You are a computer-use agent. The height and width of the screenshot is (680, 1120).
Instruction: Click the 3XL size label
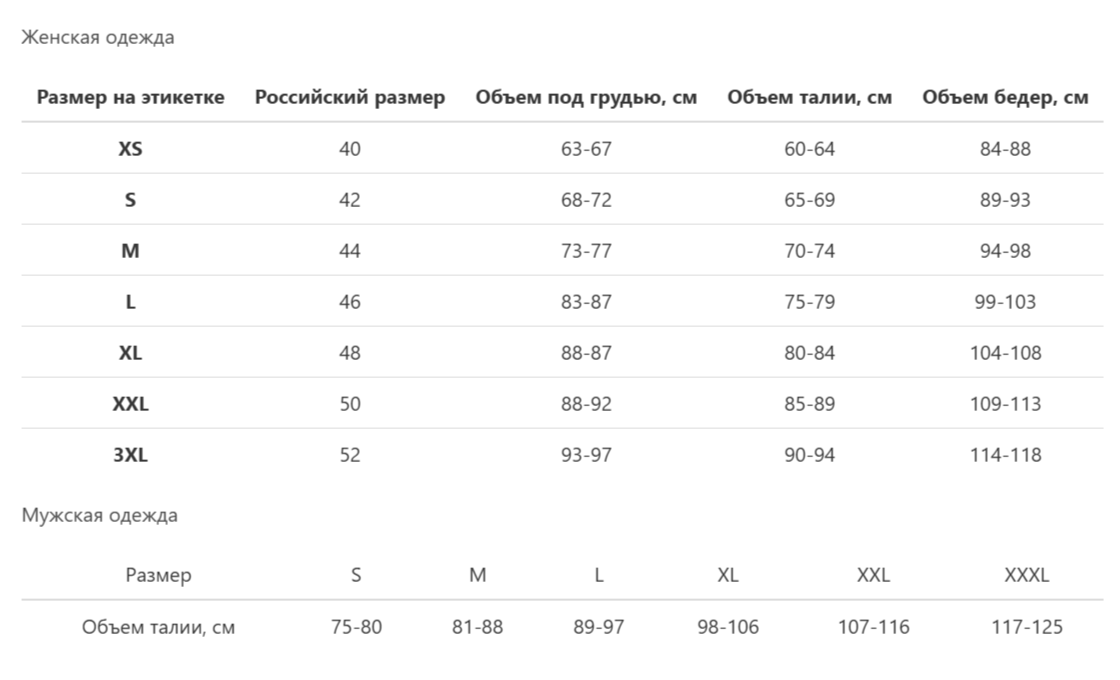coord(130,455)
